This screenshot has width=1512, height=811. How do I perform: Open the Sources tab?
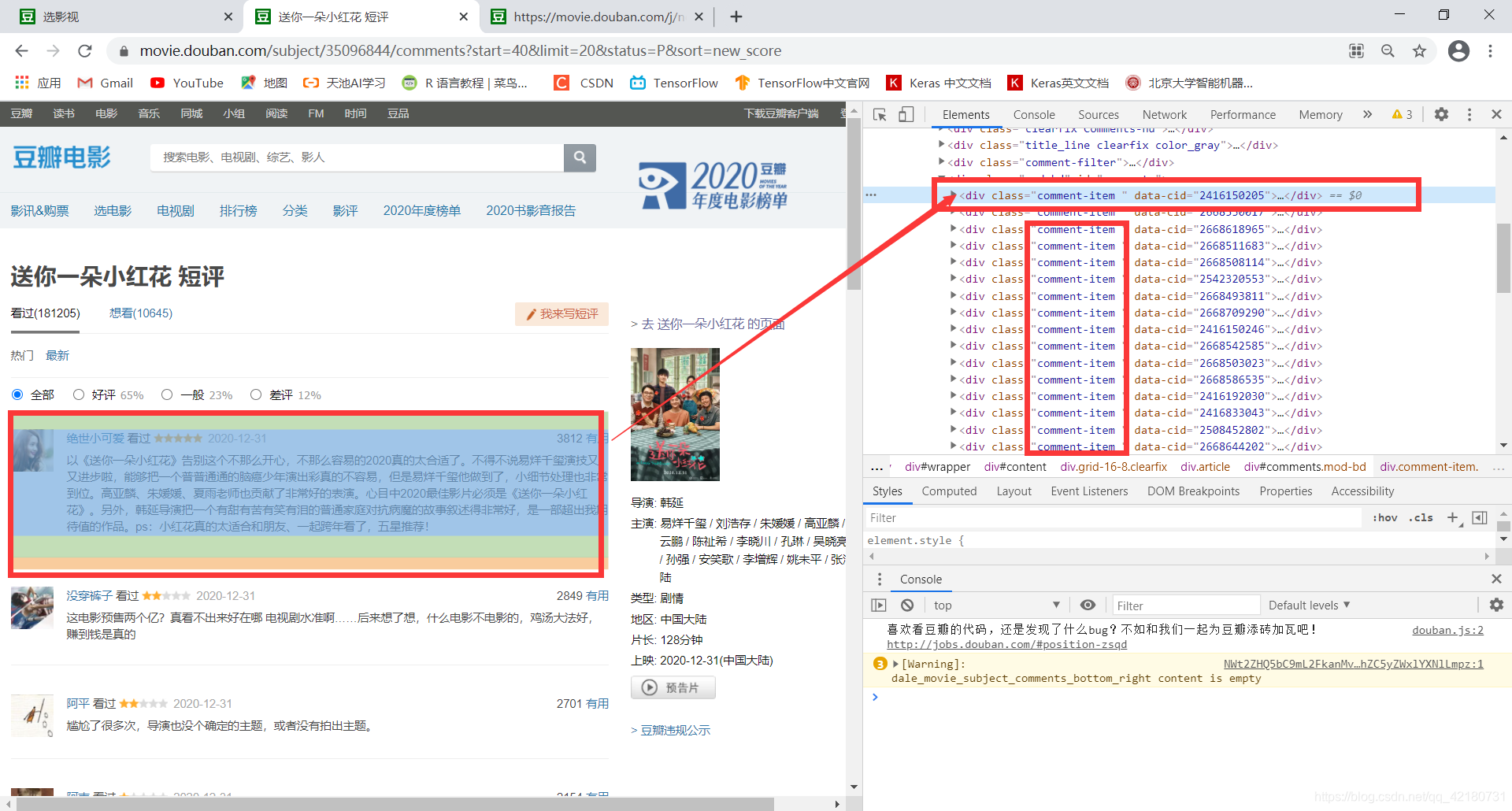(x=1098, y=114)
